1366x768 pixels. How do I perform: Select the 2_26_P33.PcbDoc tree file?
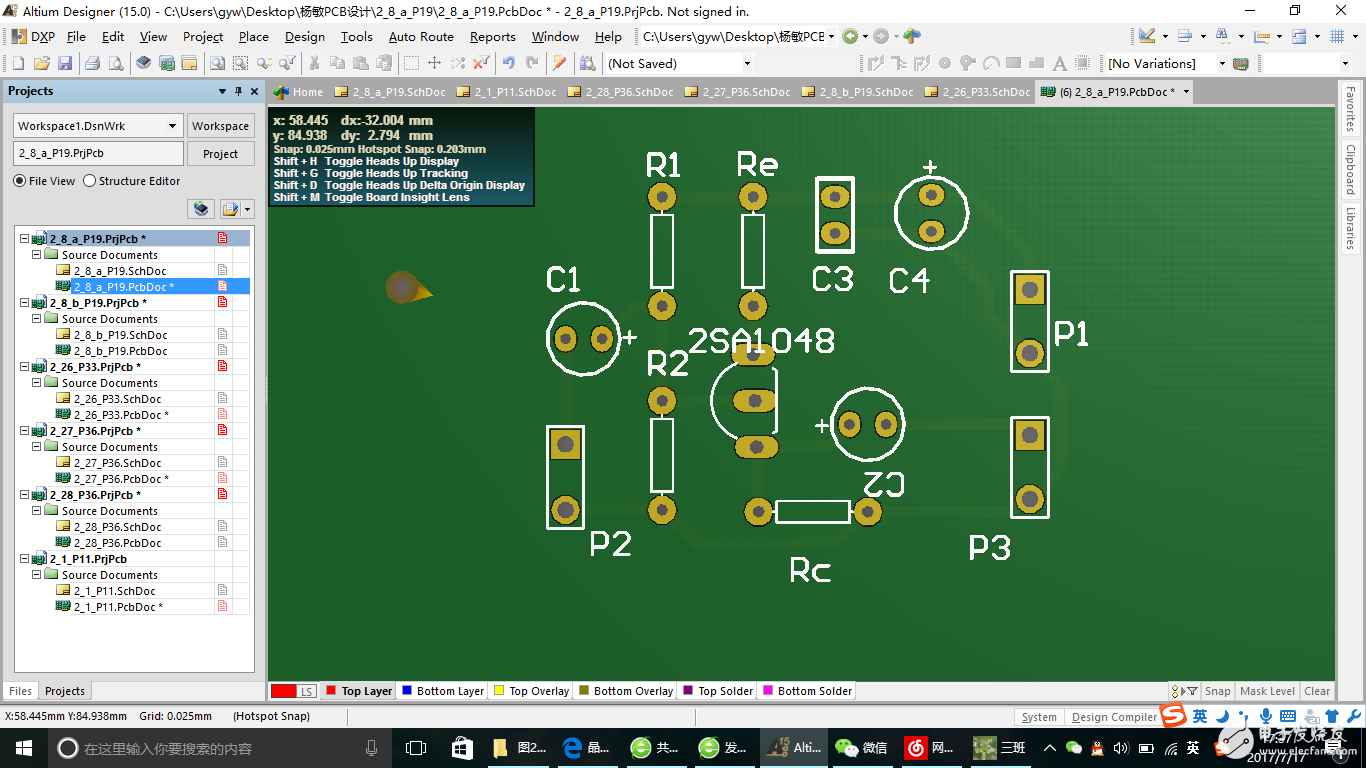pyautogui.click(x=121, y=415)
